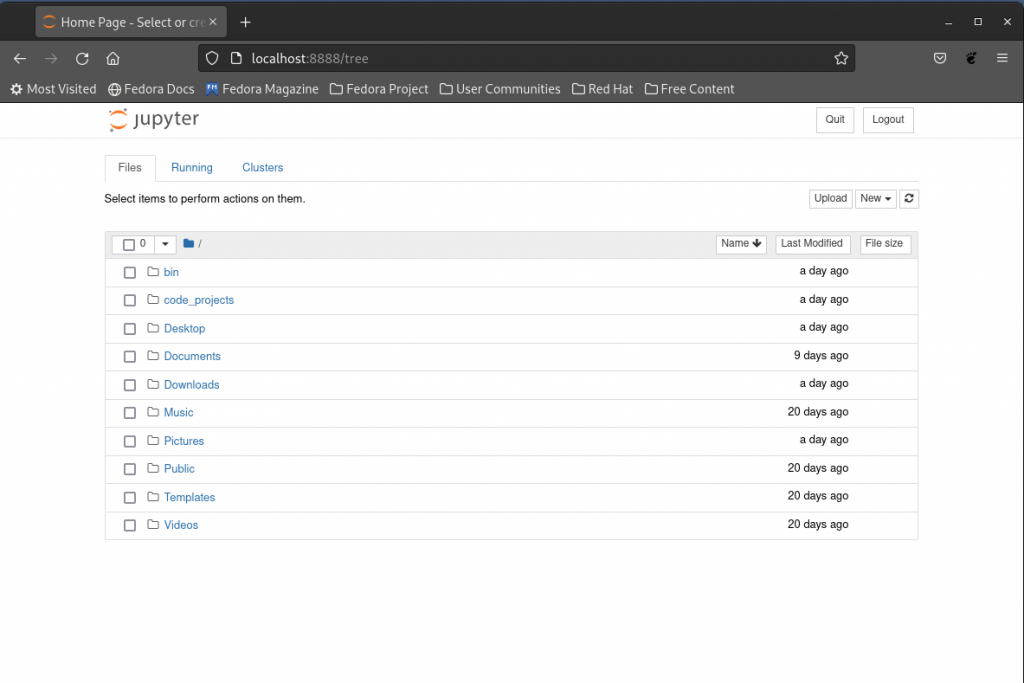Bookmark this page with star icon
The height and width of the screenshot is (683, 1024).
coord(841,58)
